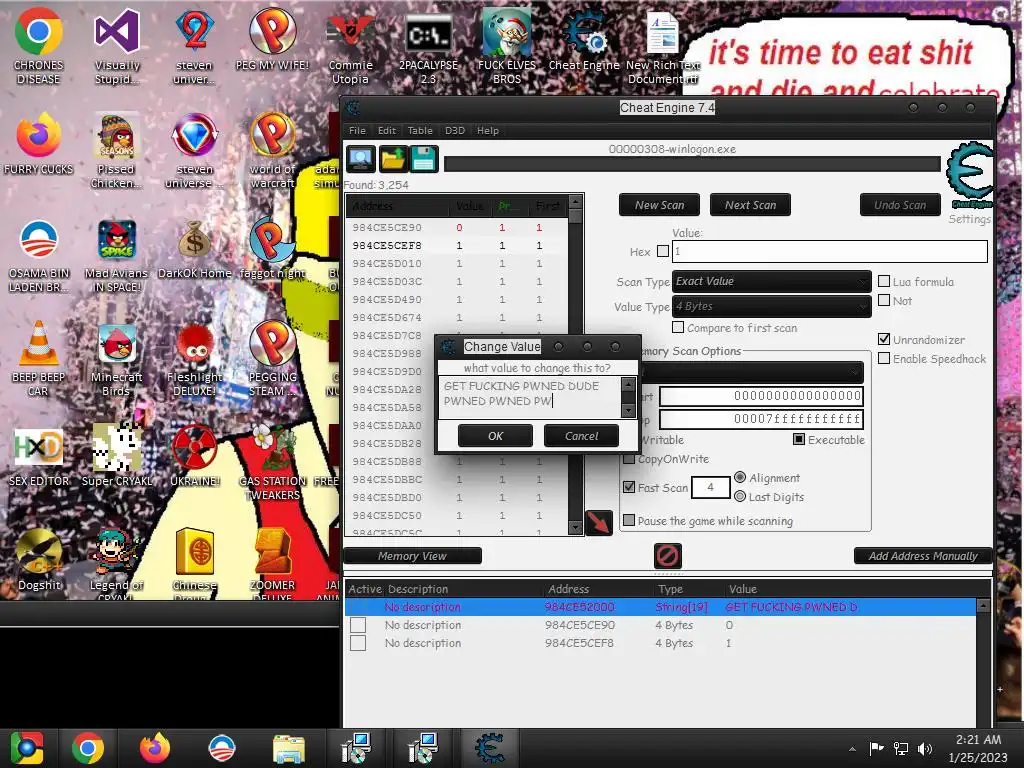The width and height of the screenshot is (1024, 768).
Task: Click the Next Scan button
Action: pos(750,205)
